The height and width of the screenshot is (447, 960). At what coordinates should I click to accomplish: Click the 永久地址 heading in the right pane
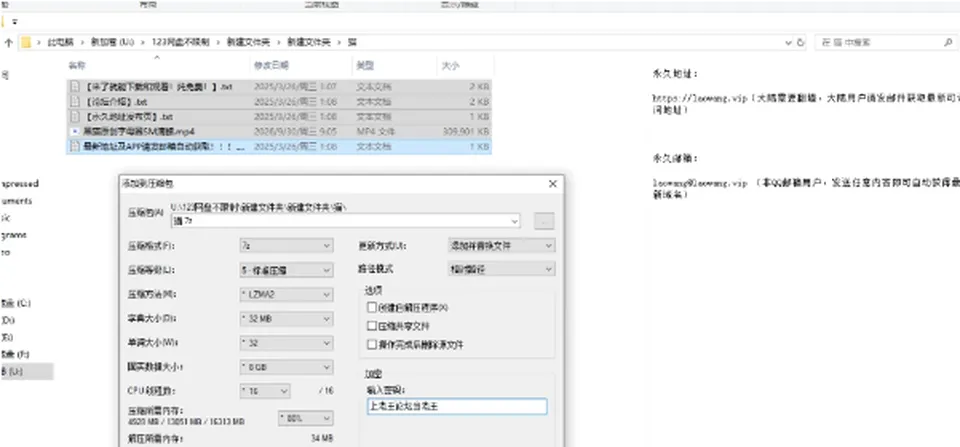(675, 74)
